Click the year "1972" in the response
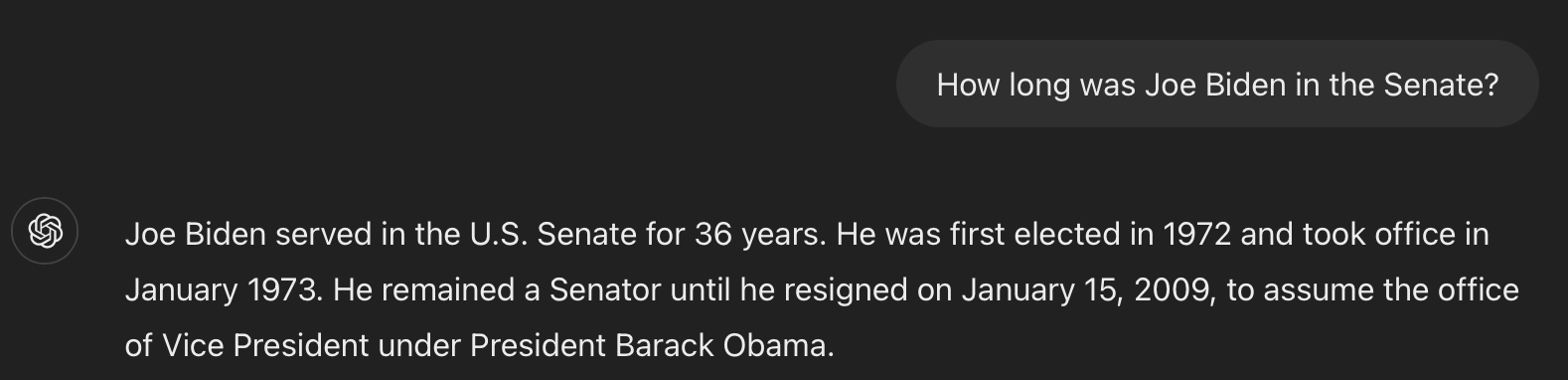This screenshot has width=1568, height=380. tap(1196, 235)
